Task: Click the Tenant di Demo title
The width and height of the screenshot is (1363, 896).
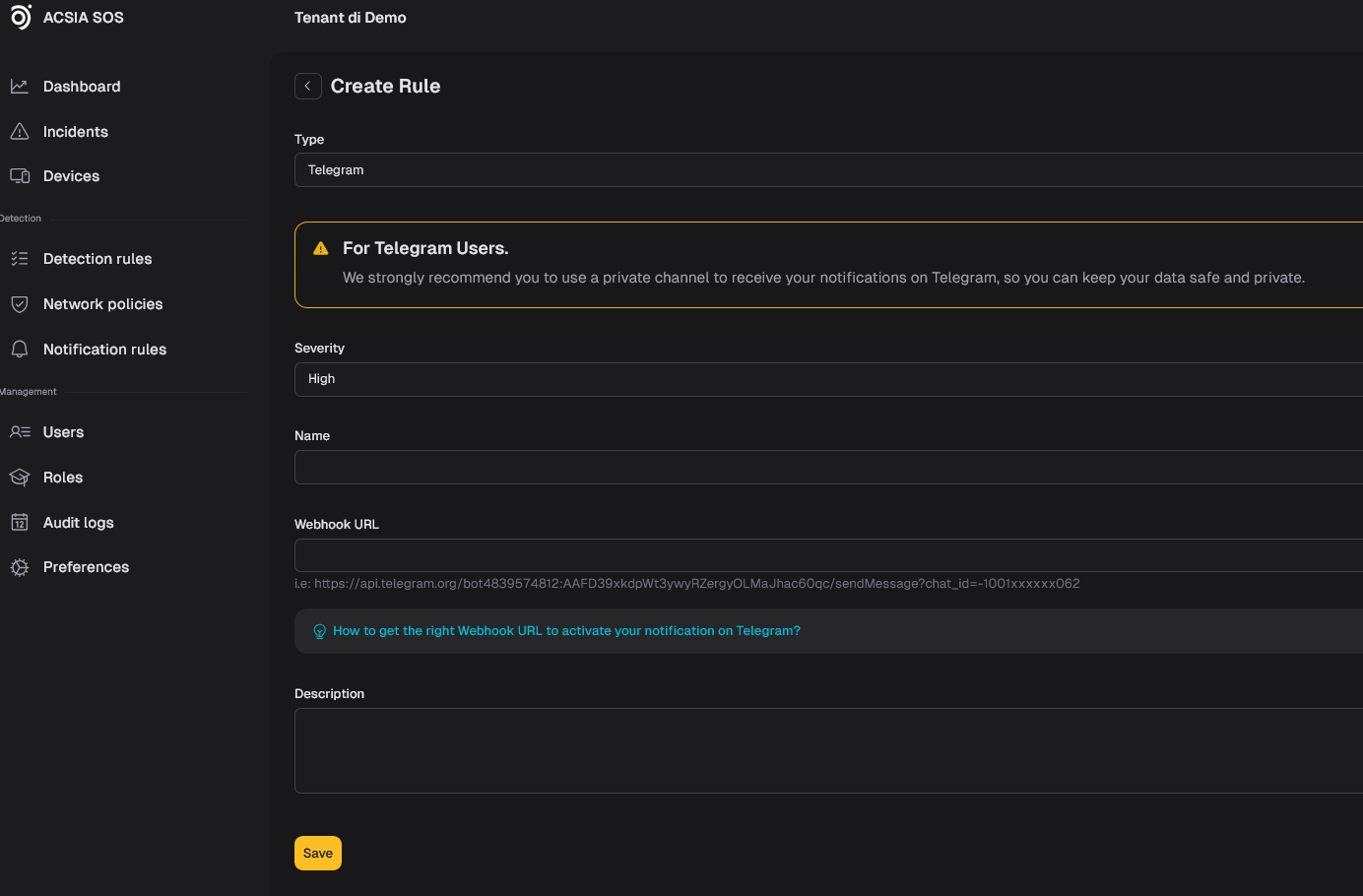Action: pyautogui.click(x=351, y=18)
